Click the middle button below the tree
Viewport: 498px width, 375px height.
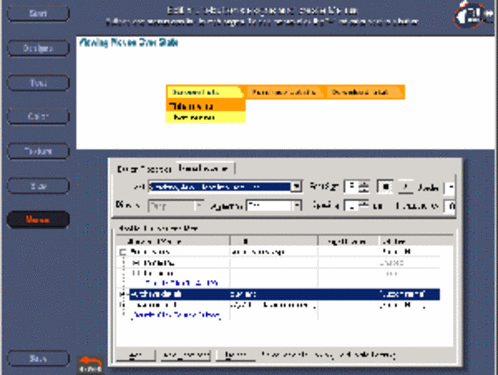pyautogui.click(x=186, y=355)
